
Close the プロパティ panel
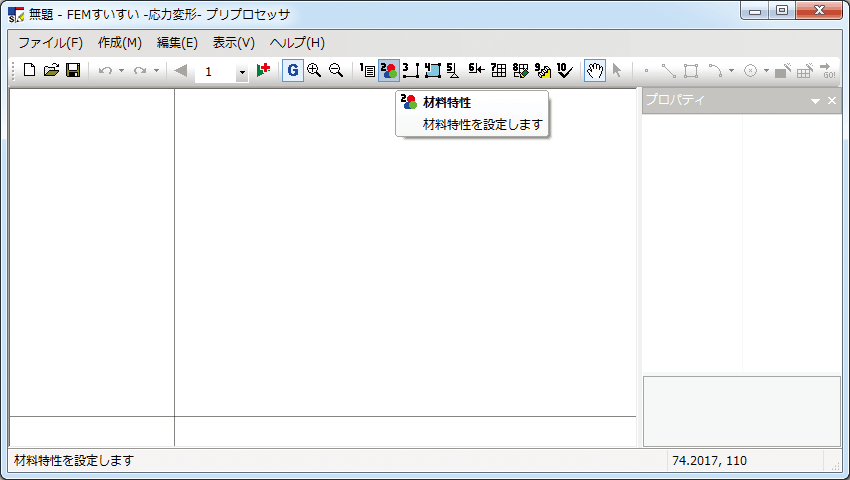pos(832,101)
